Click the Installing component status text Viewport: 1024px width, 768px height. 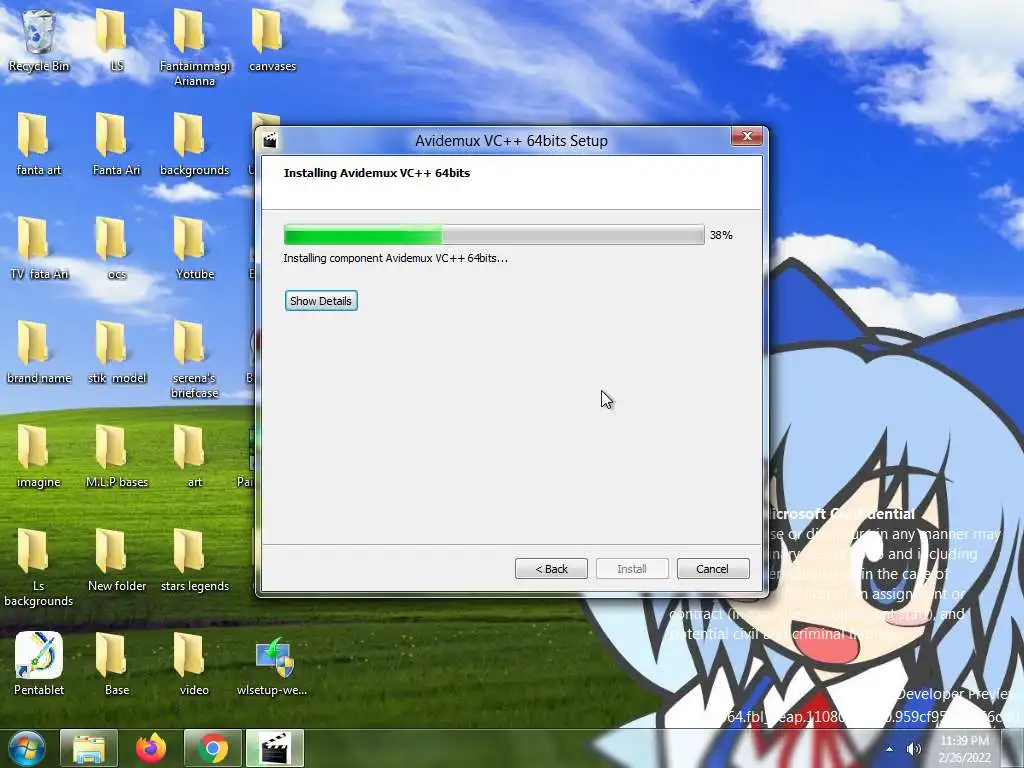(x=395, y=258)
